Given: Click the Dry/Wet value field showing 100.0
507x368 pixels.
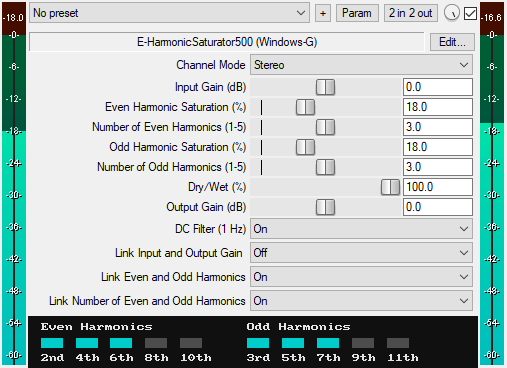Looking at the screenshot, I should (x=438, y=187).
